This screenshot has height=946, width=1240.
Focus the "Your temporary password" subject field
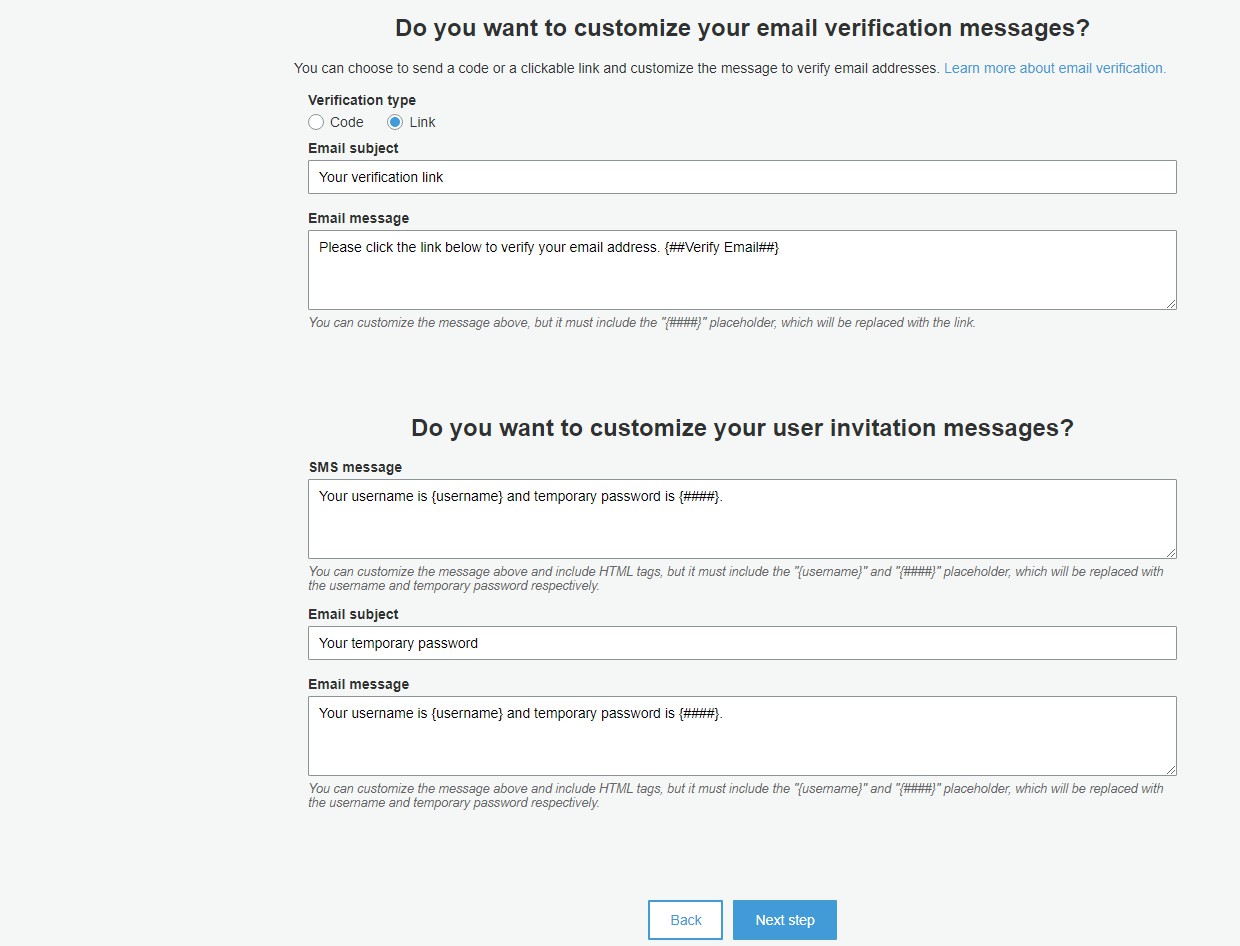(x=742, y=643)
